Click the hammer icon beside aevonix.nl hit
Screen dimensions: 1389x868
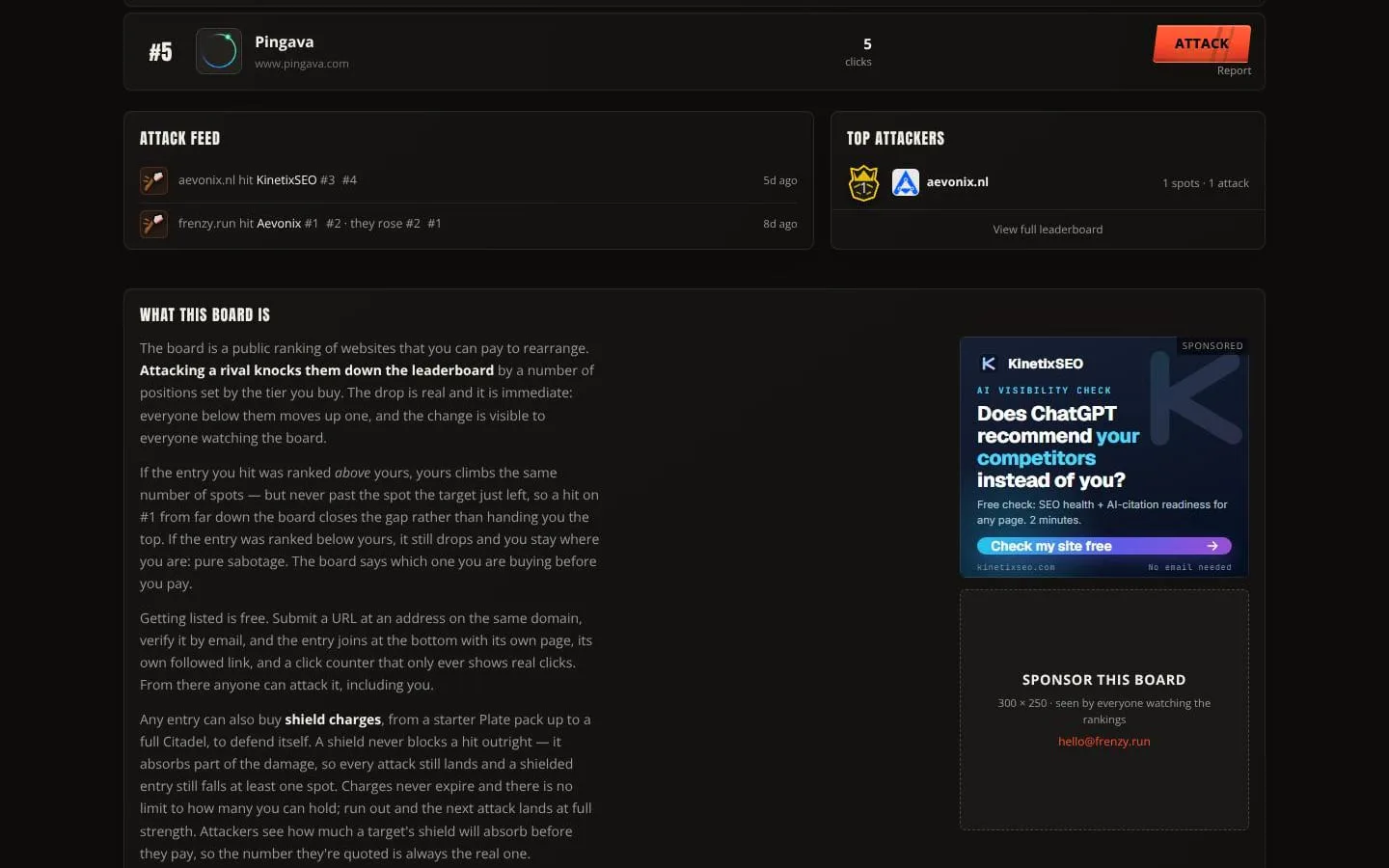pos(153,180)
